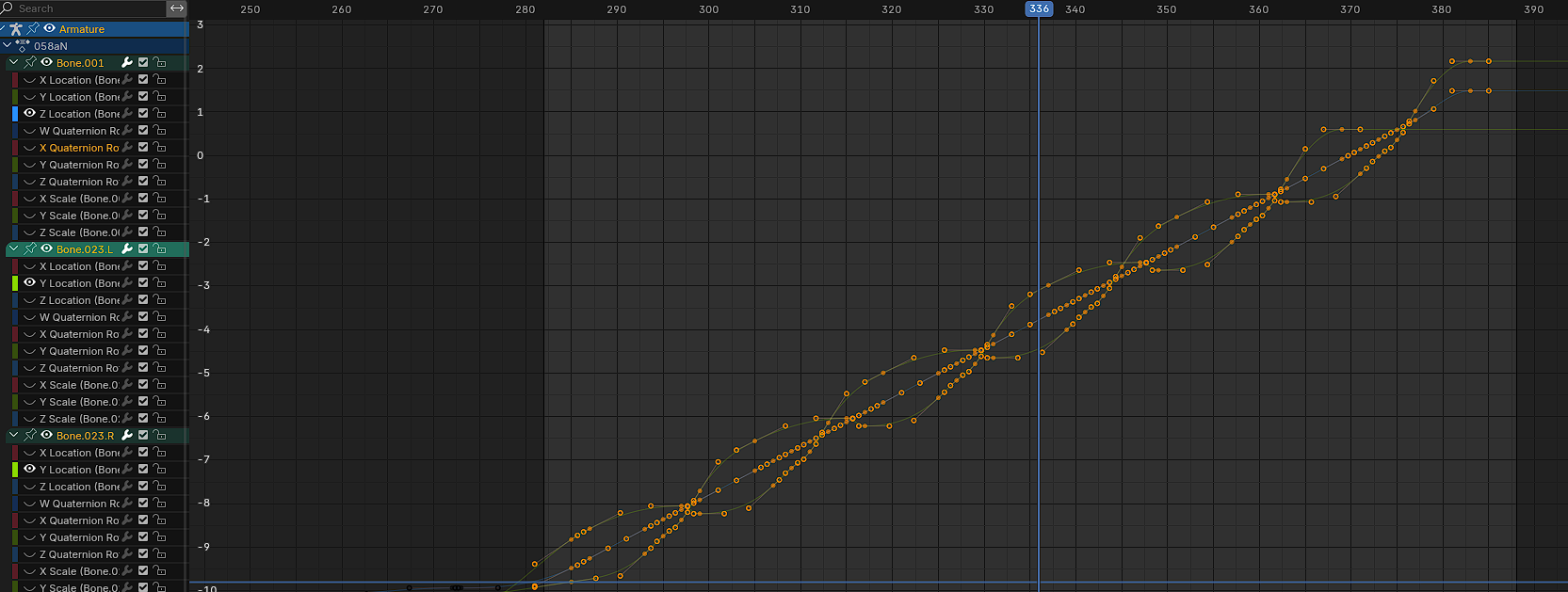Lock the Bone.023.L X Quaternion channel

point(160,334)
